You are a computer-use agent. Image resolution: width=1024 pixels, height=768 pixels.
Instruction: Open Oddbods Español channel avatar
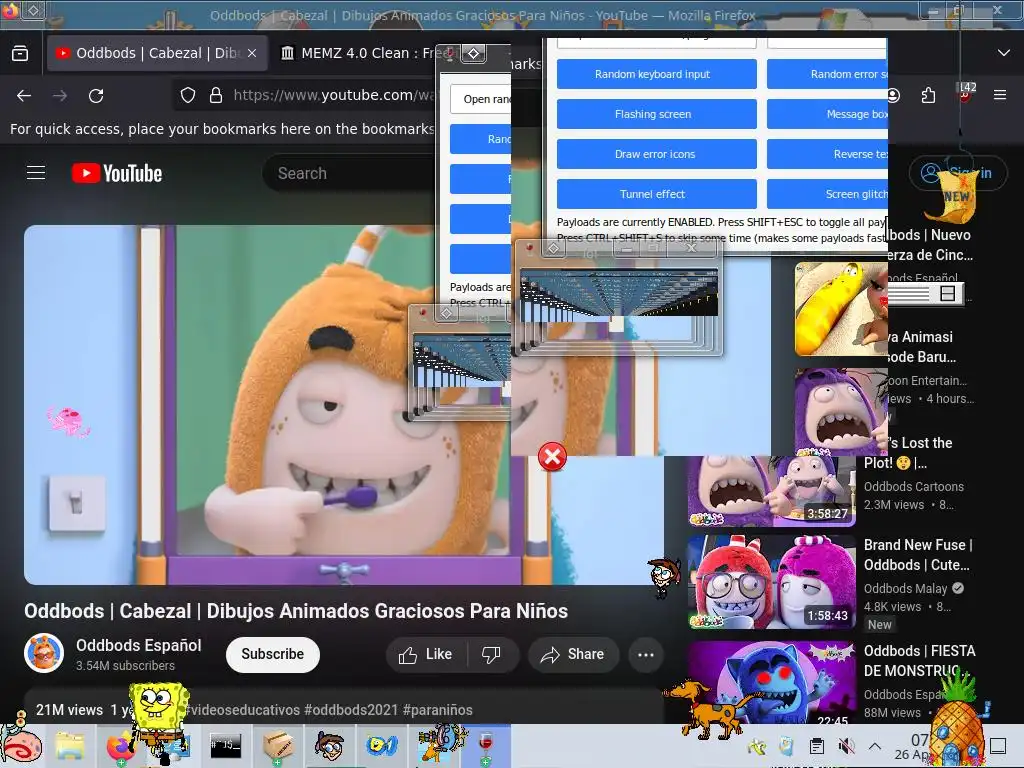(x=44, y=652)
